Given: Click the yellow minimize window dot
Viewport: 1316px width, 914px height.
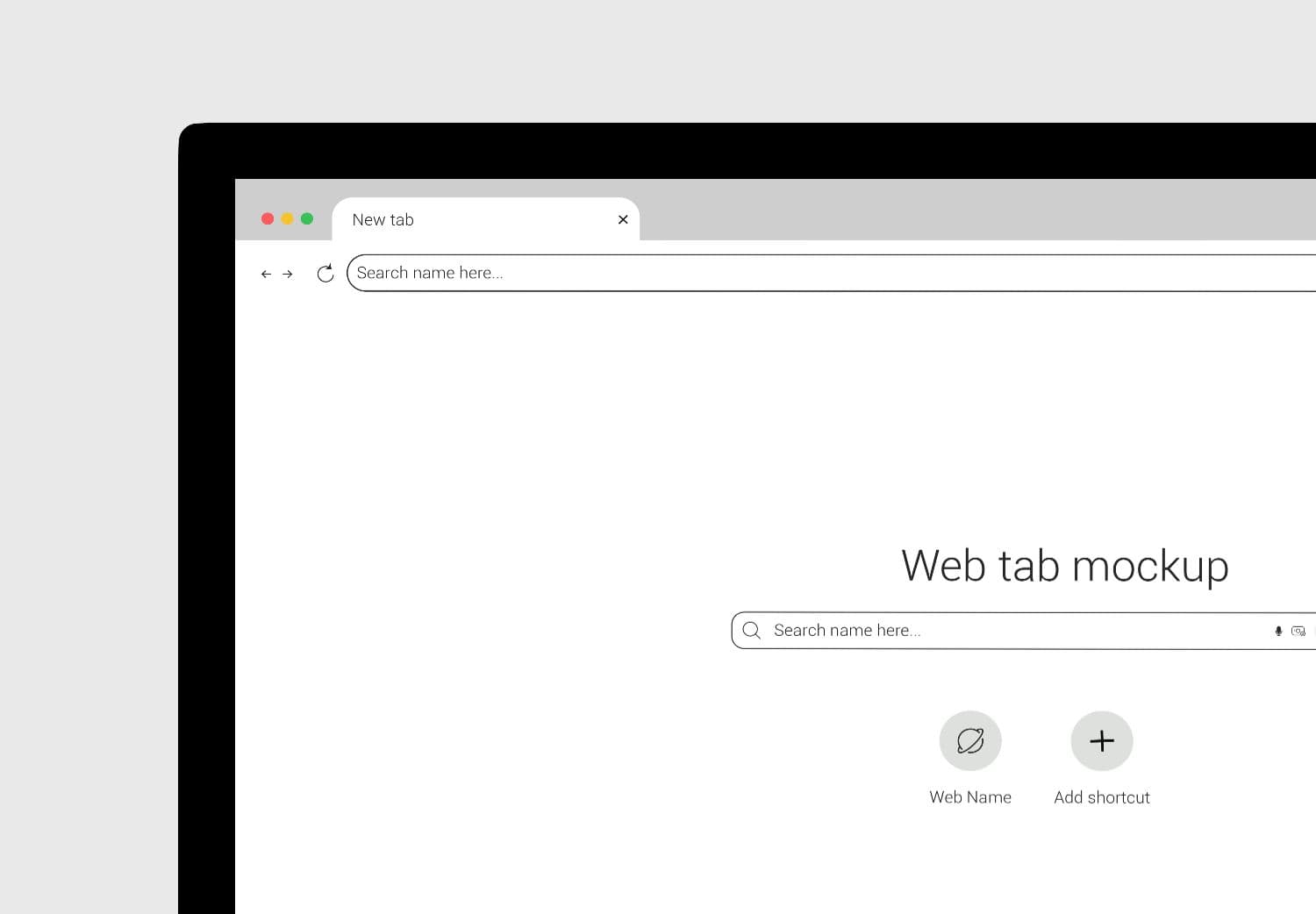Looking at the screenshot, I should pyautogui.click(x=287, y=218).
